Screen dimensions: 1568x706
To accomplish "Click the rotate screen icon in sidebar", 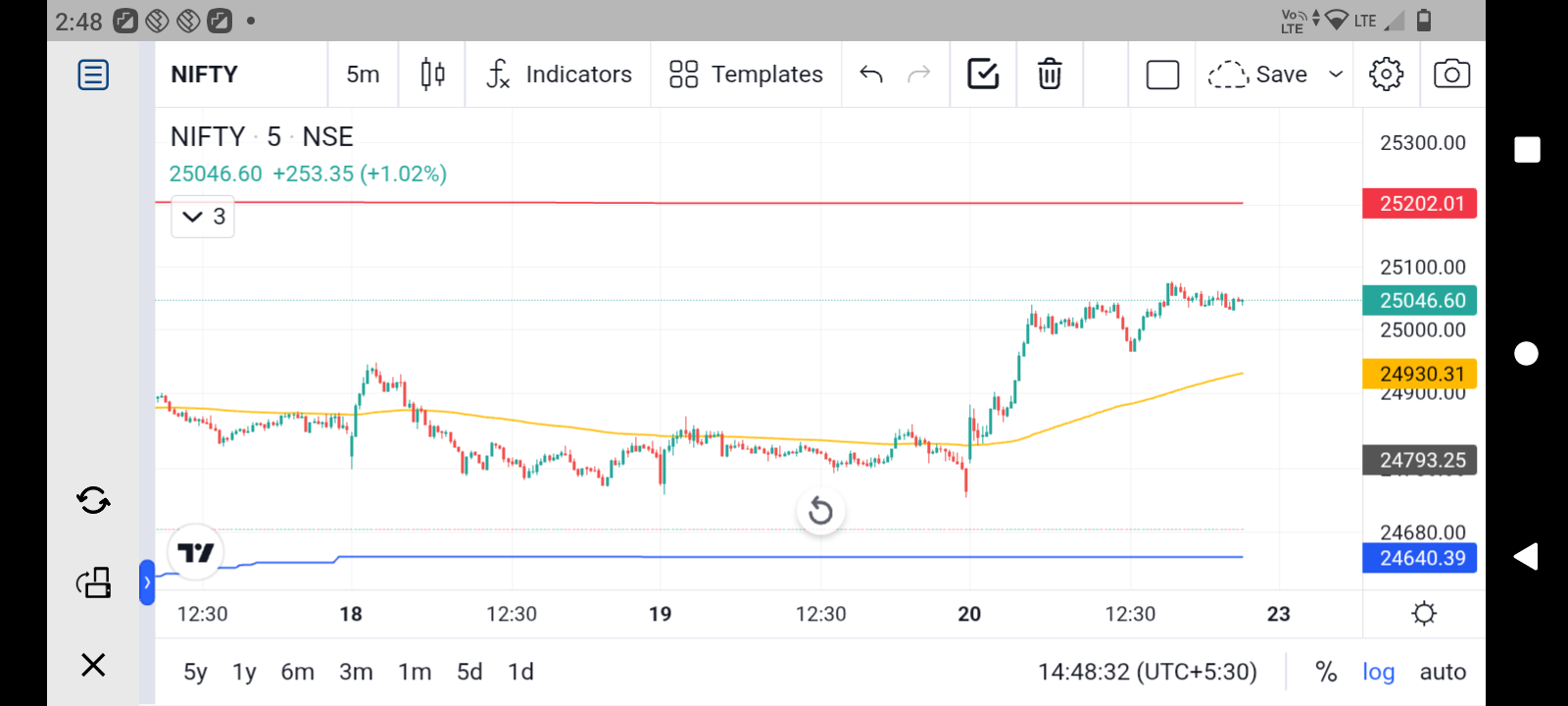I will point(93,582).
